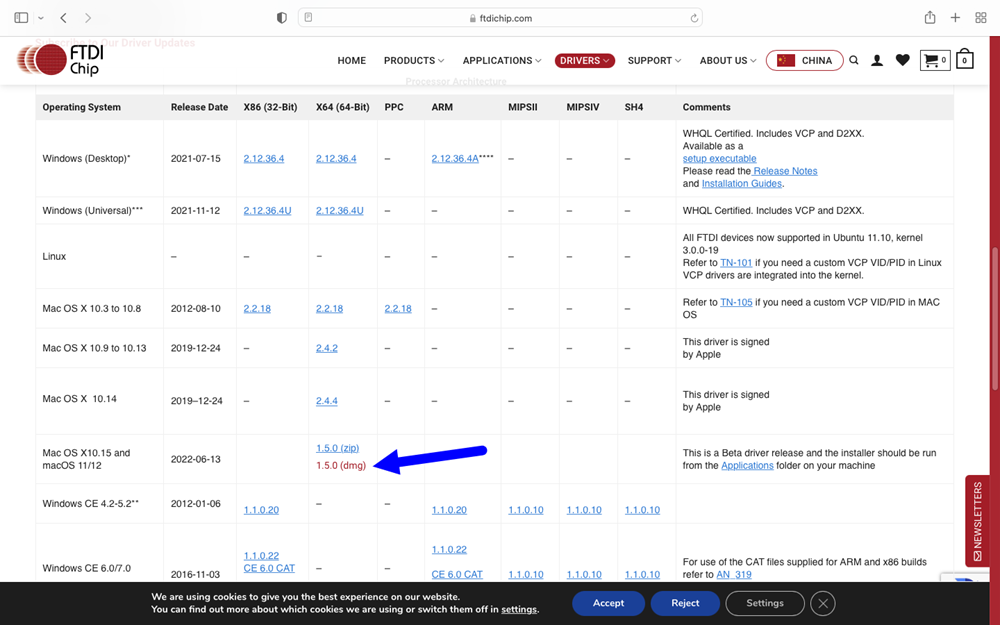Download Windows Desktop X86 driver 2.12.36.4
The height and width of the screenshot is (625, 1000).
coord(263,159)
